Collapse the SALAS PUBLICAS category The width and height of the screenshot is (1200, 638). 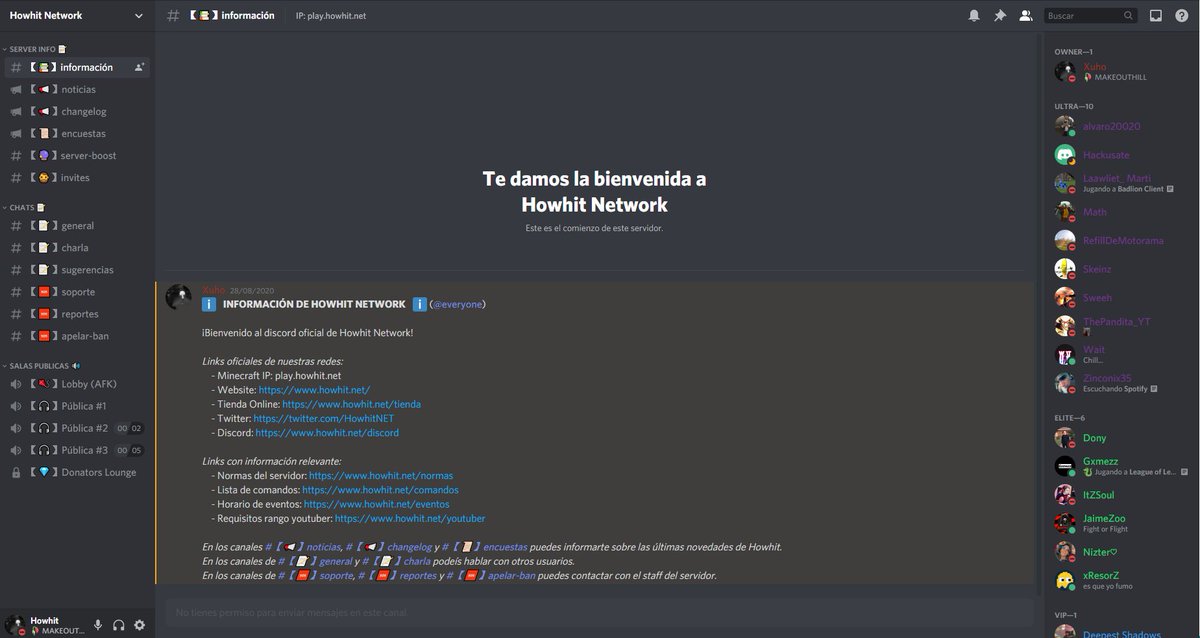40,365
